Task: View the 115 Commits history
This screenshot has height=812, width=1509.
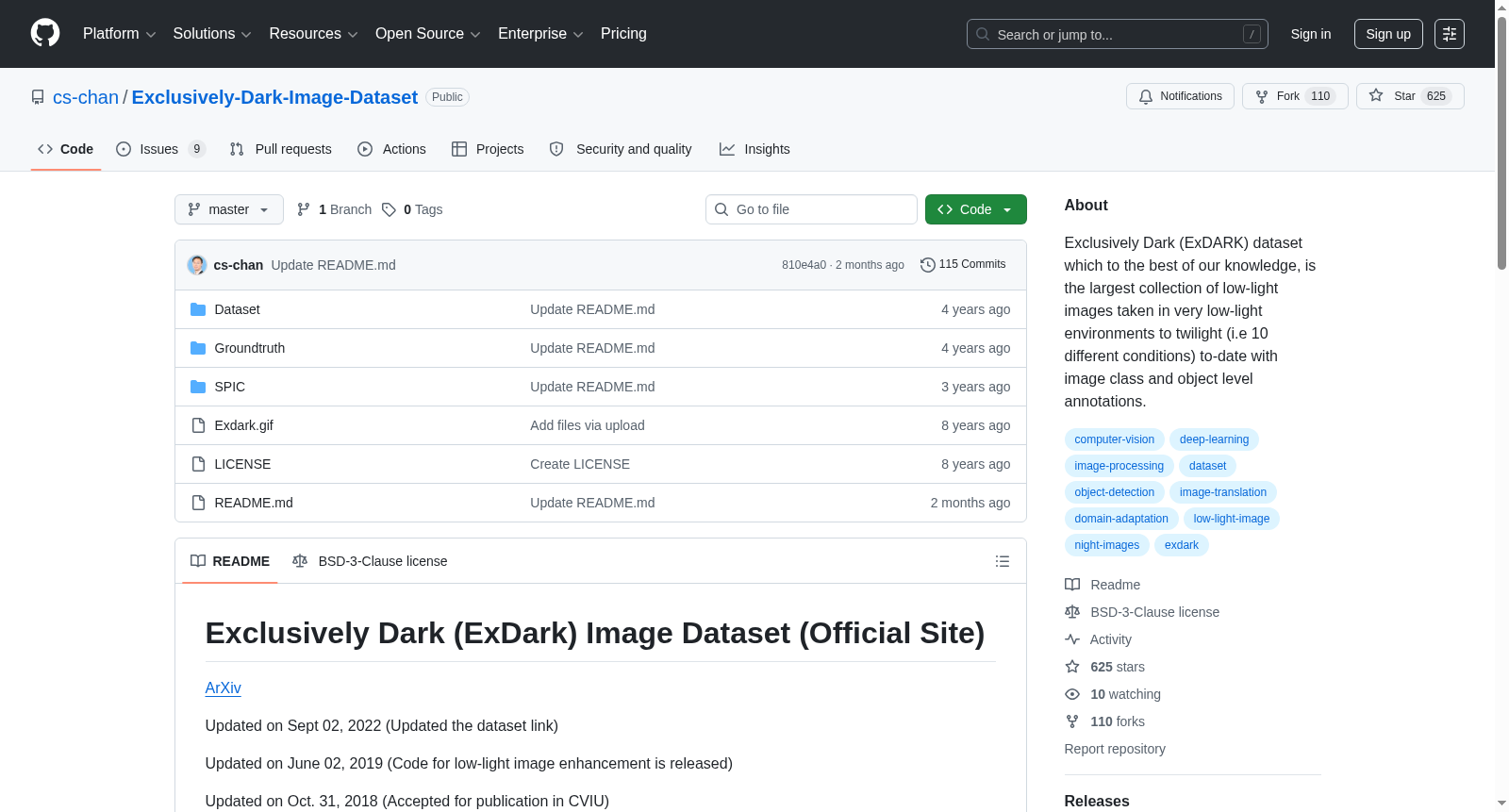Action: 963,265
